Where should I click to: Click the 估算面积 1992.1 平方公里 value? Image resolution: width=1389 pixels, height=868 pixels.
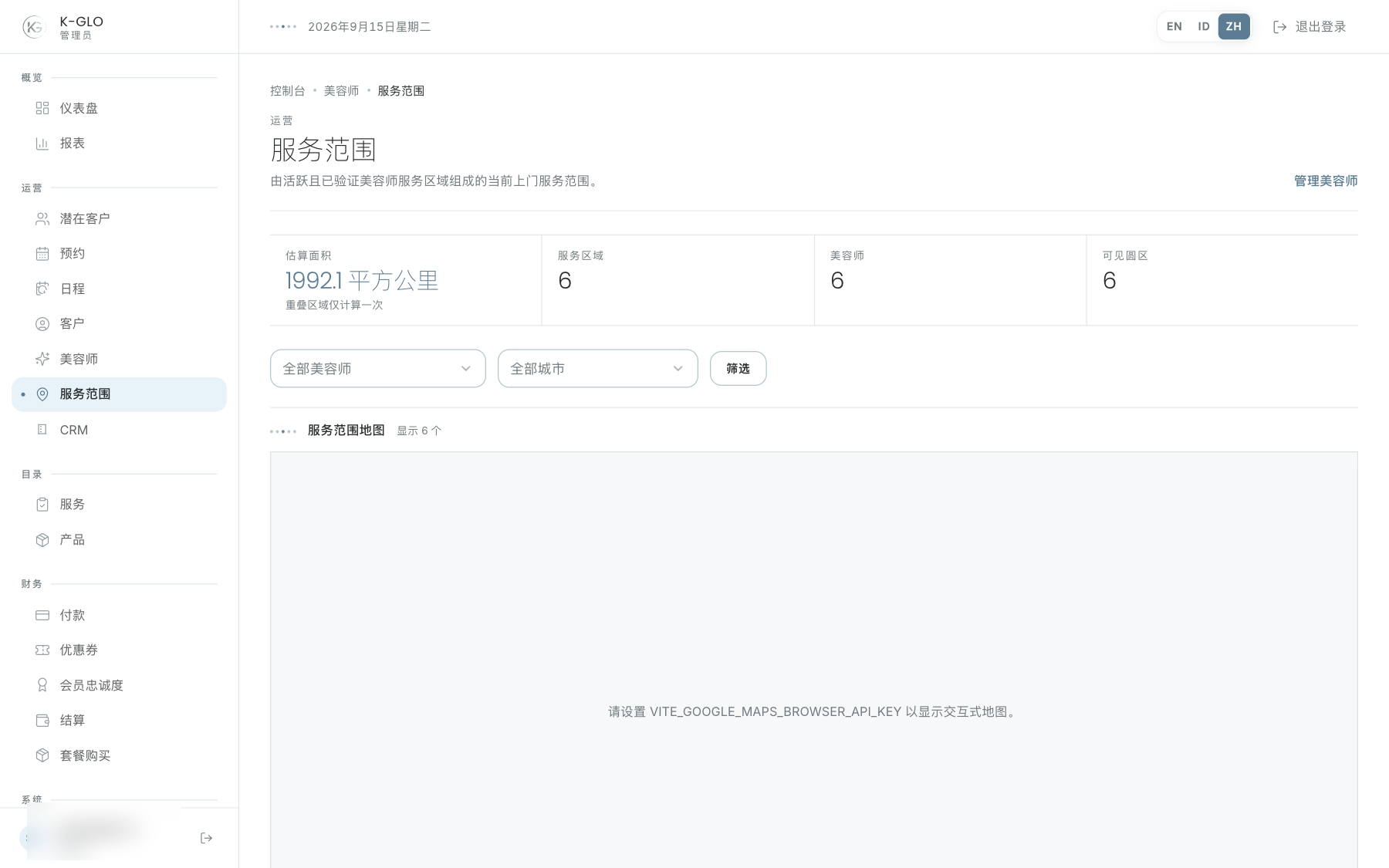362,280
